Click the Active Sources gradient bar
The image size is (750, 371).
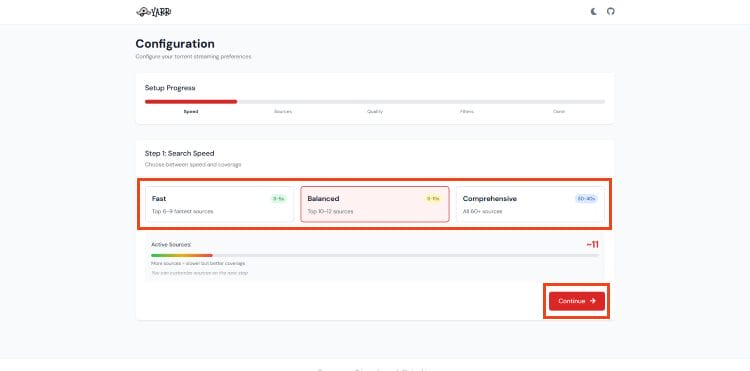[x=375, y=255]
